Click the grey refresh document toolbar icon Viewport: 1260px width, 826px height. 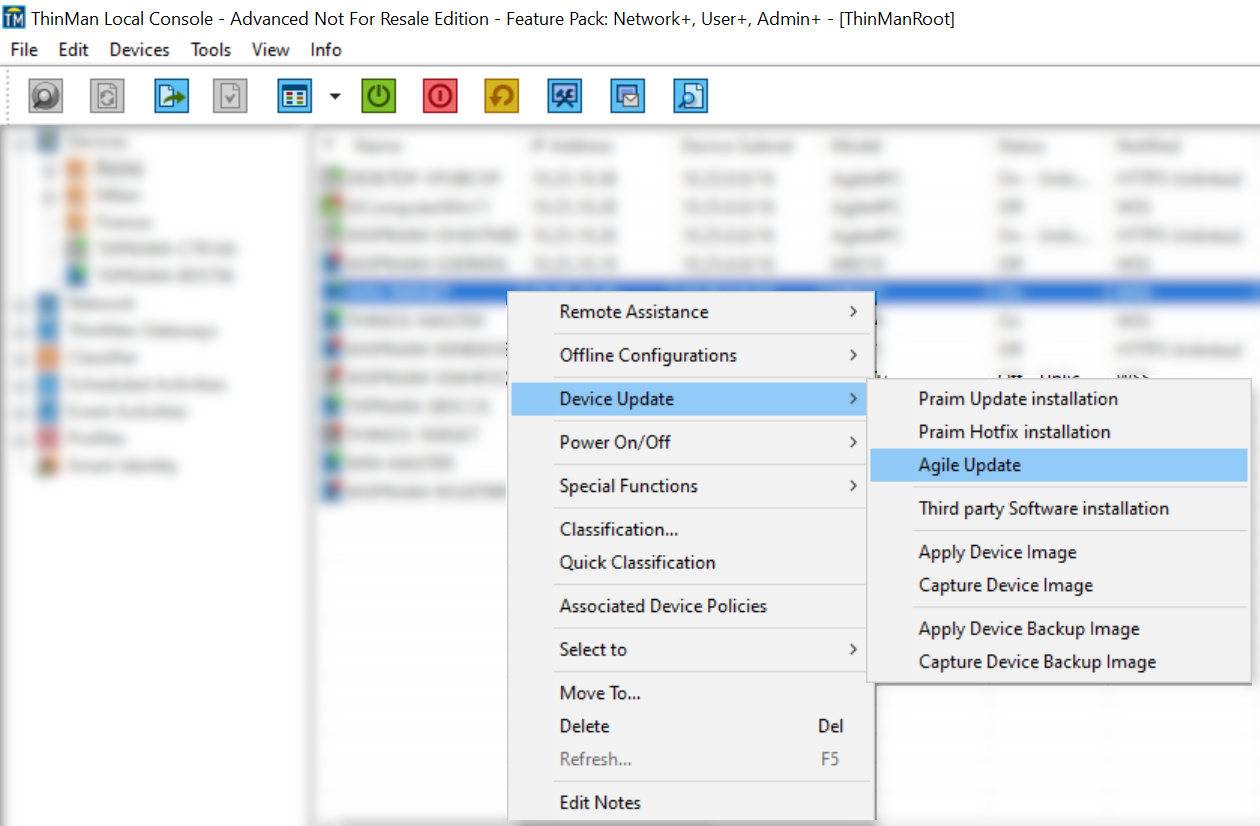107,96
